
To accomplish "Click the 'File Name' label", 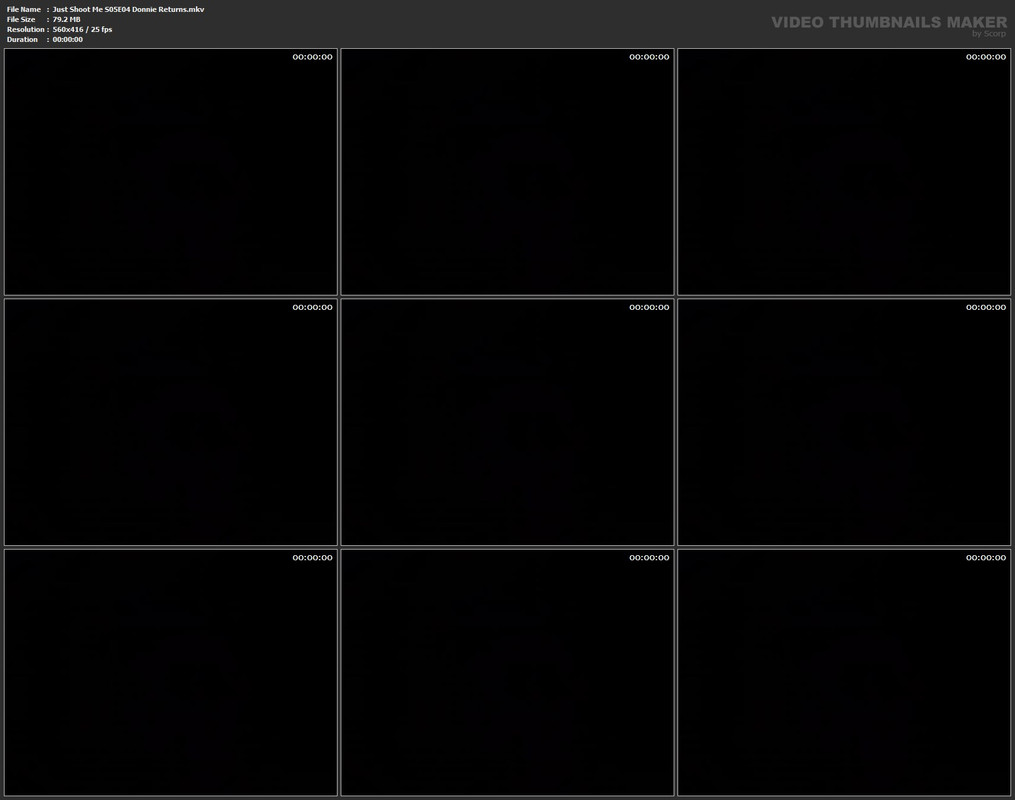I will (x=24, y=10).
